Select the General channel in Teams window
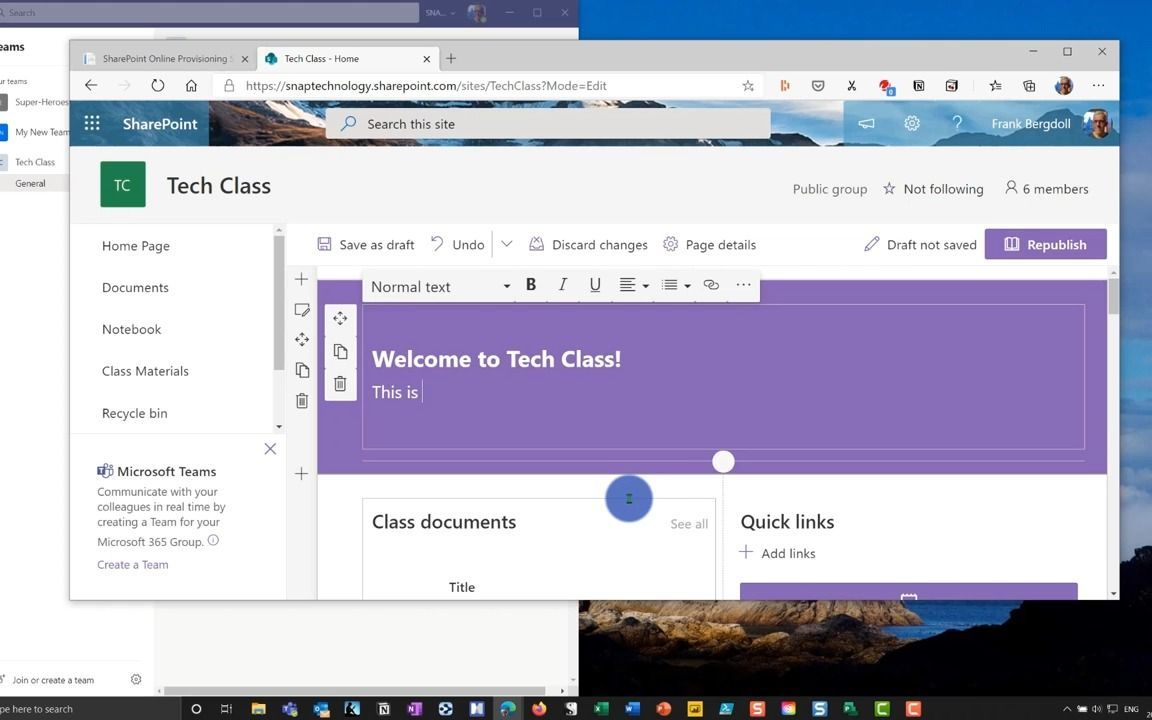The width and height of the screenshot is (1152, 720). [x=30, y=184]
